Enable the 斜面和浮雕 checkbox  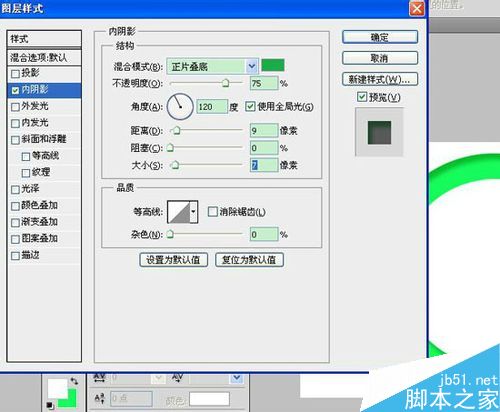click(15, 140)
